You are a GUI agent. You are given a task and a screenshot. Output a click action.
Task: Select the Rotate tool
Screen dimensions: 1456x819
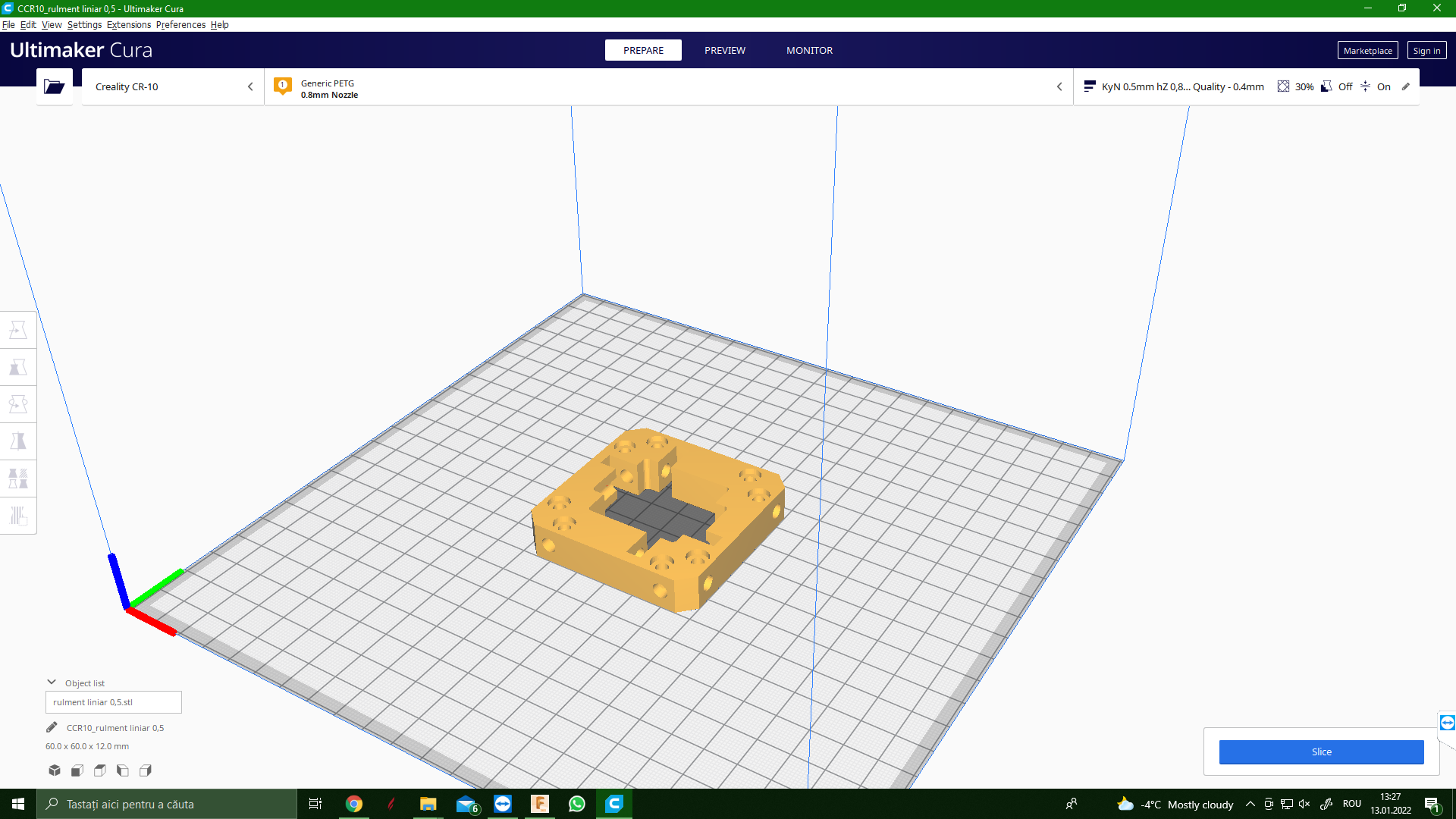click(x=18, y=404)
